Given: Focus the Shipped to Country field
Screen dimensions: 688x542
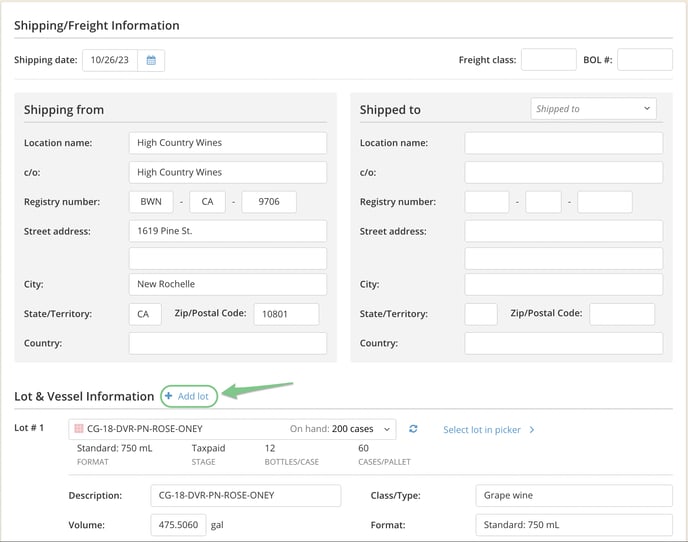Looking at the screenshot, I should coord(563,343).
